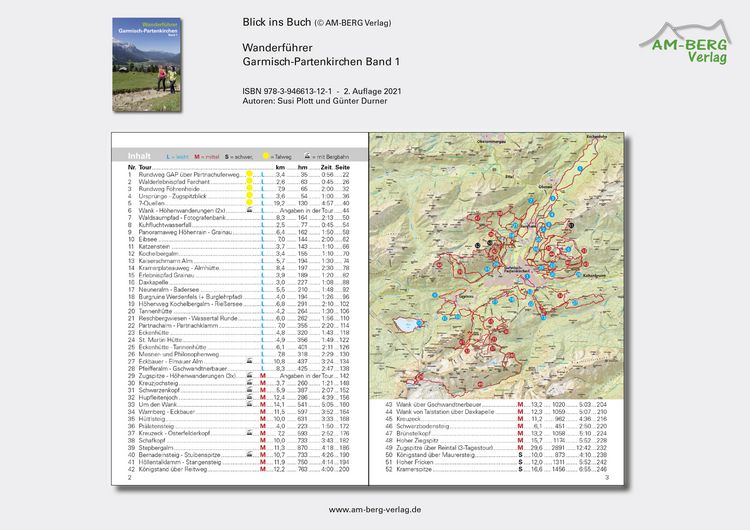Click the Bergbahn icon beside Wank - Höhenwanderungen
Viewport: 750px width, 530px height.
(249, 210)
